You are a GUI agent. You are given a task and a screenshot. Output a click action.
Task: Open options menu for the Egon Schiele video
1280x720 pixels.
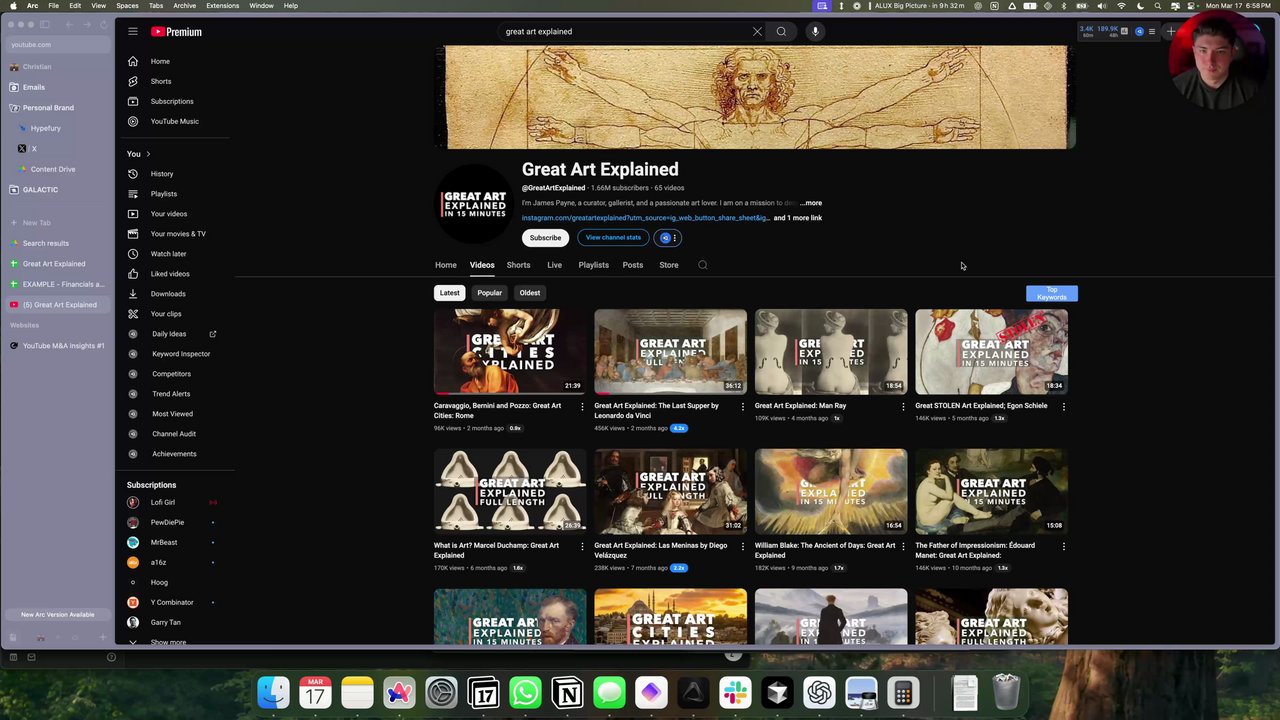coord(1063,407)
